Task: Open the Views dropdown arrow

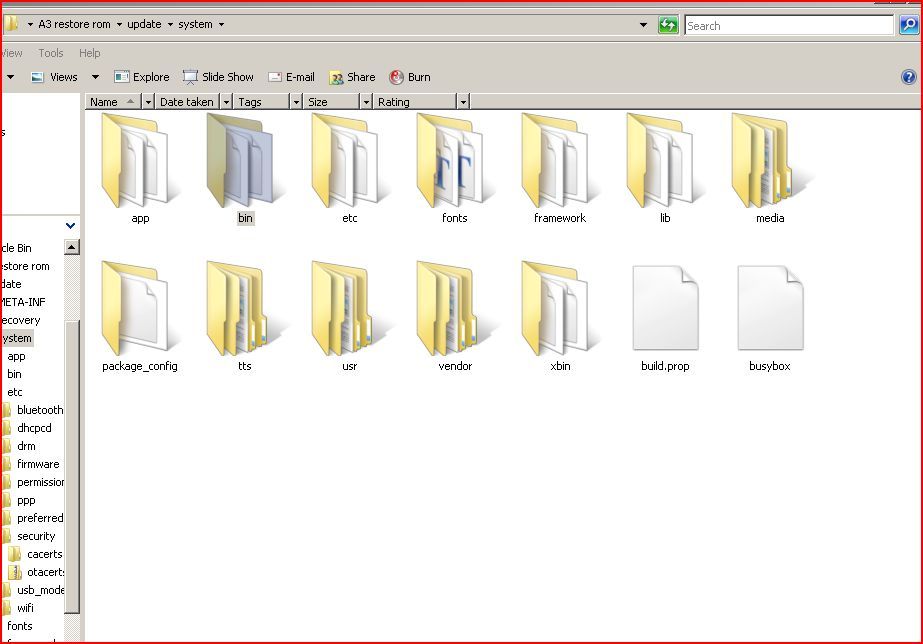Action: click(96, 77)
